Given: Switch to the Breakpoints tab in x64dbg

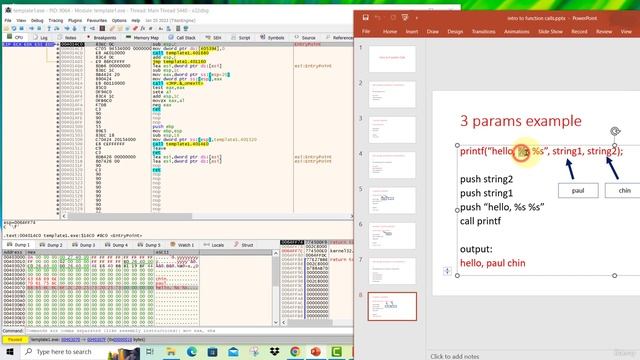Looking at the screenshot, I should click(102, 38).
